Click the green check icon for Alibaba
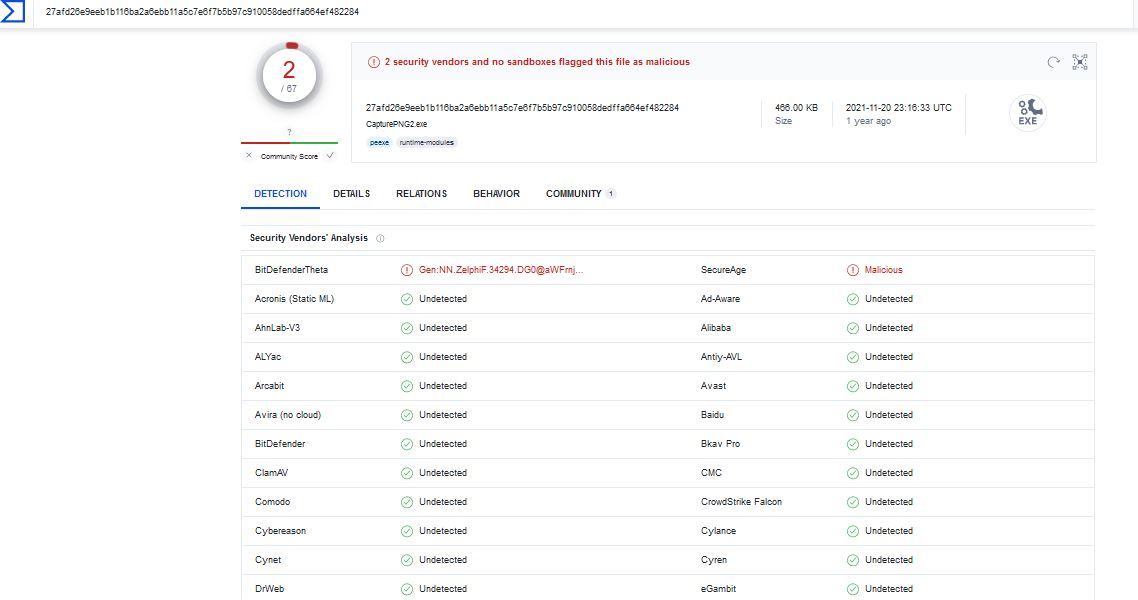Image resolution: width=1138 pixels, height=600 pixels. tap(853, 328)
